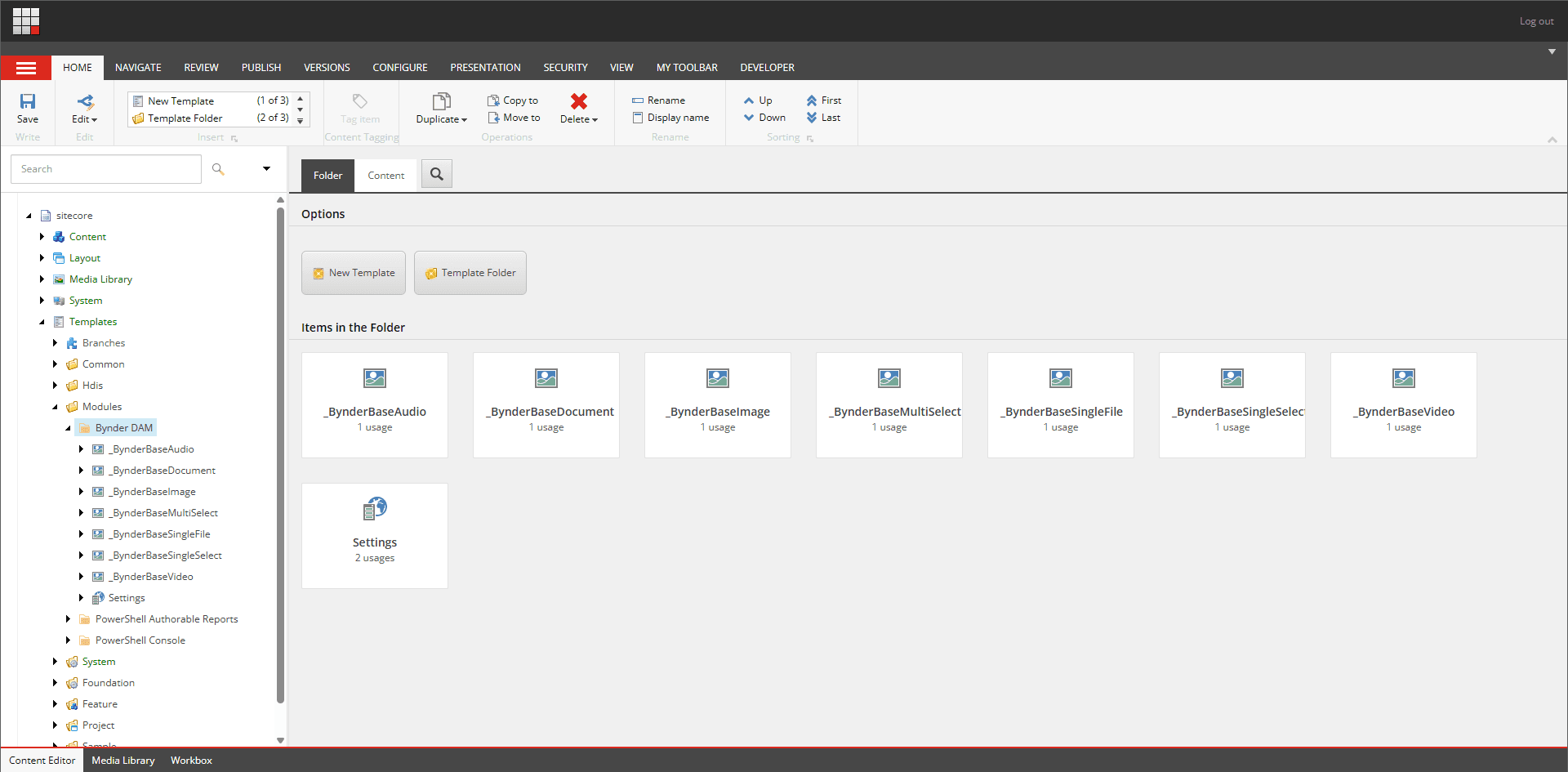The height and width of the screenshot is (772, 1568).
Task: Expand the Foundation tree node
Action: tap(55, 683)
